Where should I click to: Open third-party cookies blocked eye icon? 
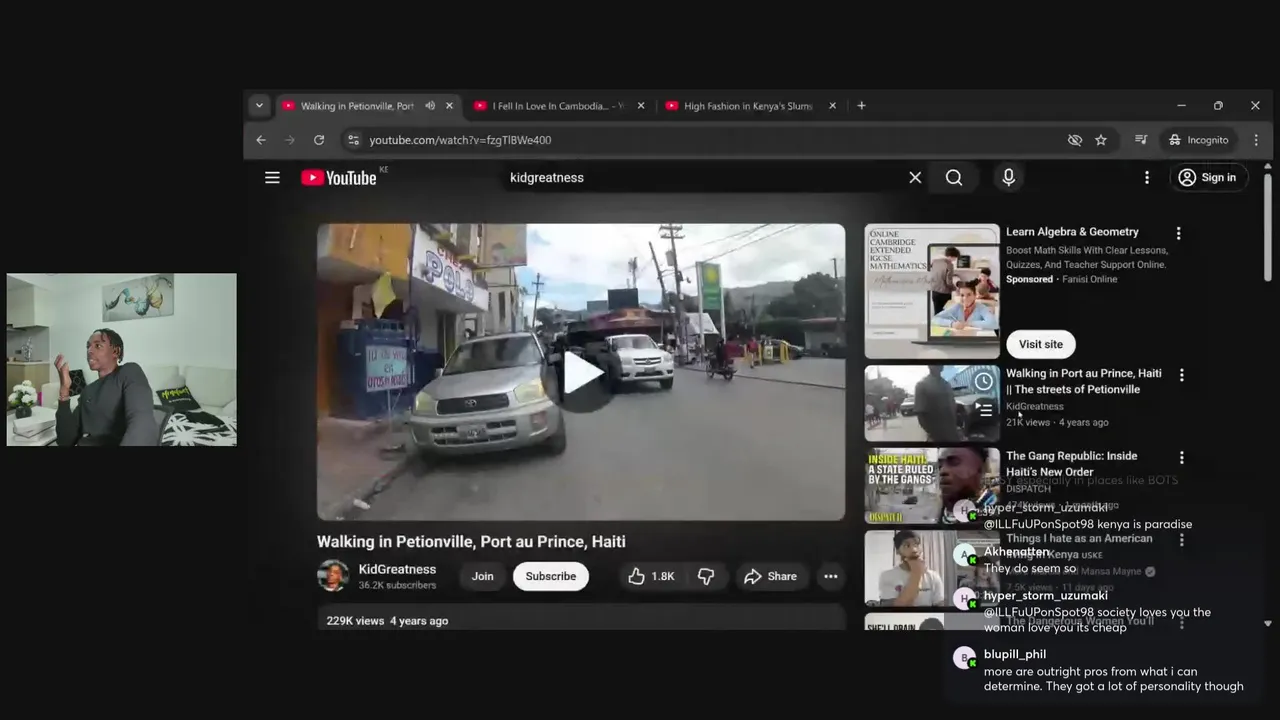(1075, 140)
